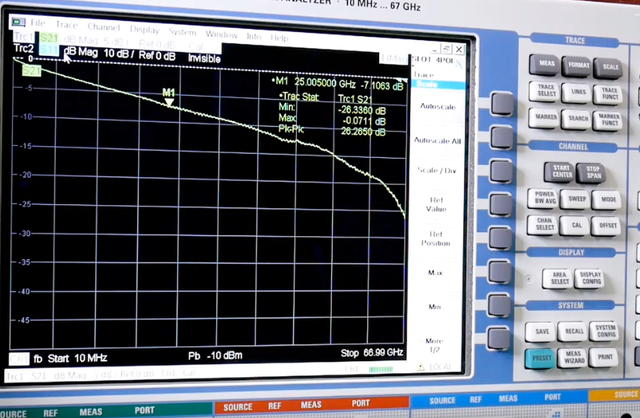The width and height of the screenshot is (640, 418).
Task: Open the System menu
Action: tap(183, 31)
